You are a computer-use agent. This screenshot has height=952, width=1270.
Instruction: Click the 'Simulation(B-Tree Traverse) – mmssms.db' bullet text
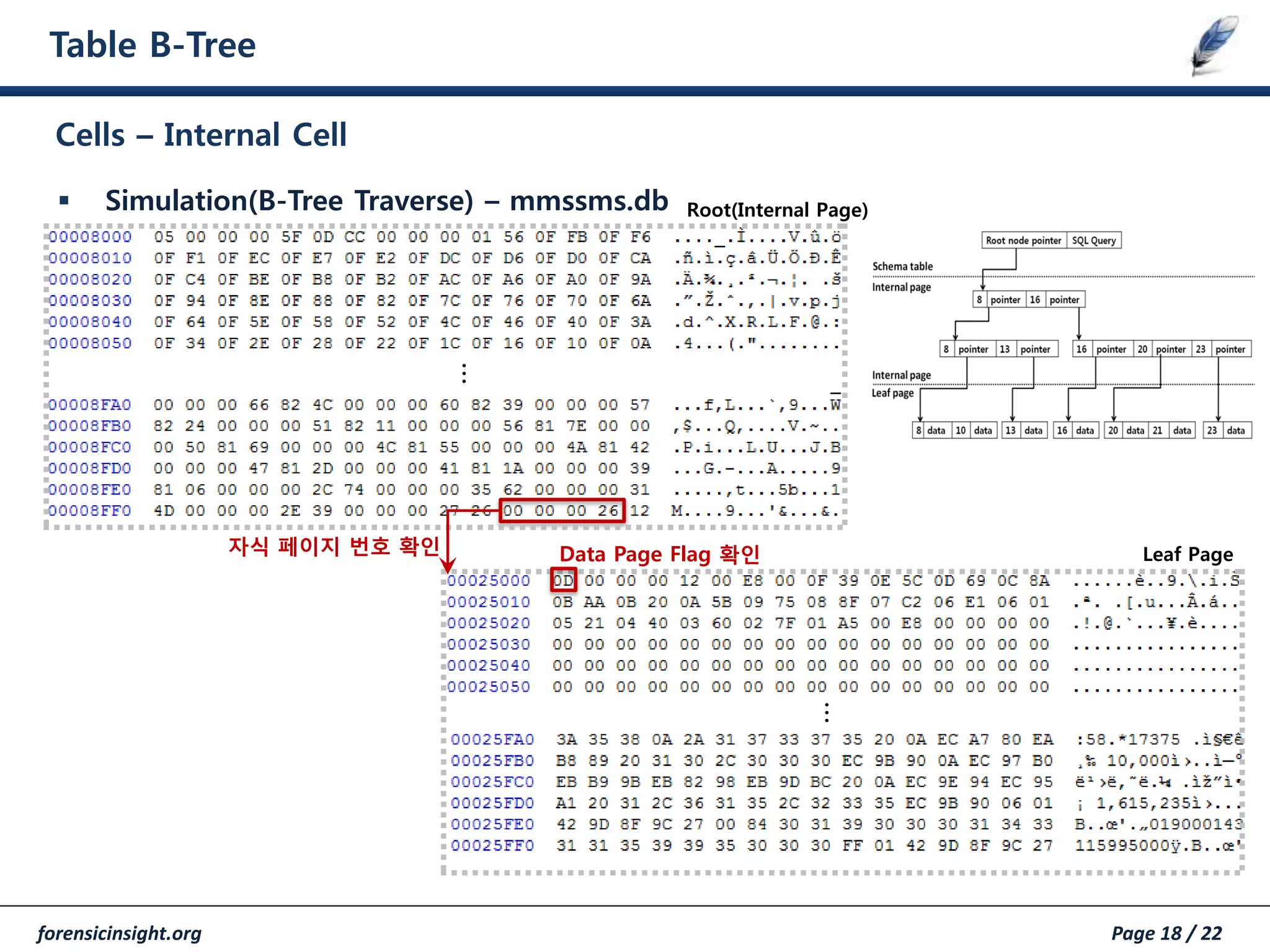pos(386,201)
